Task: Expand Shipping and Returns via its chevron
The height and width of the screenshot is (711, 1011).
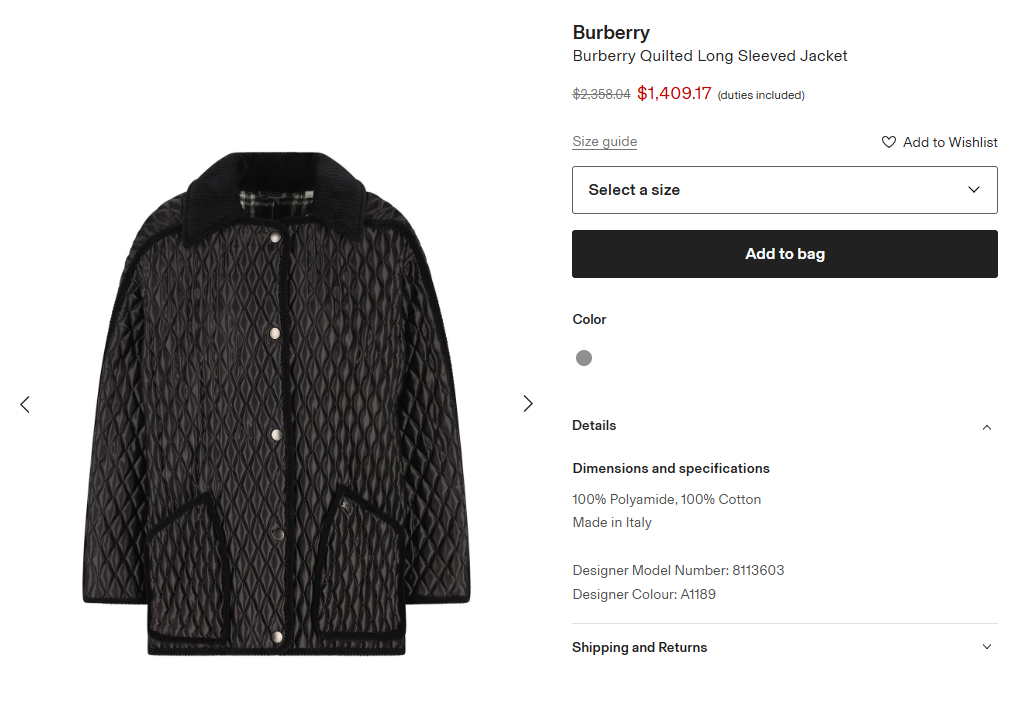Action: [x=987, y=647]
